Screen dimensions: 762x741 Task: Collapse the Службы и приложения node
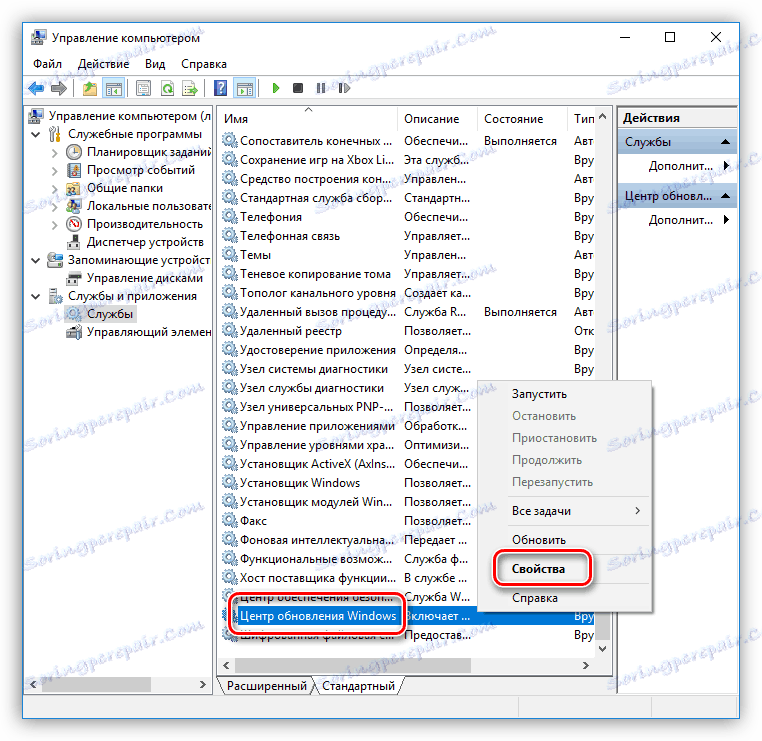click(35, 296)
